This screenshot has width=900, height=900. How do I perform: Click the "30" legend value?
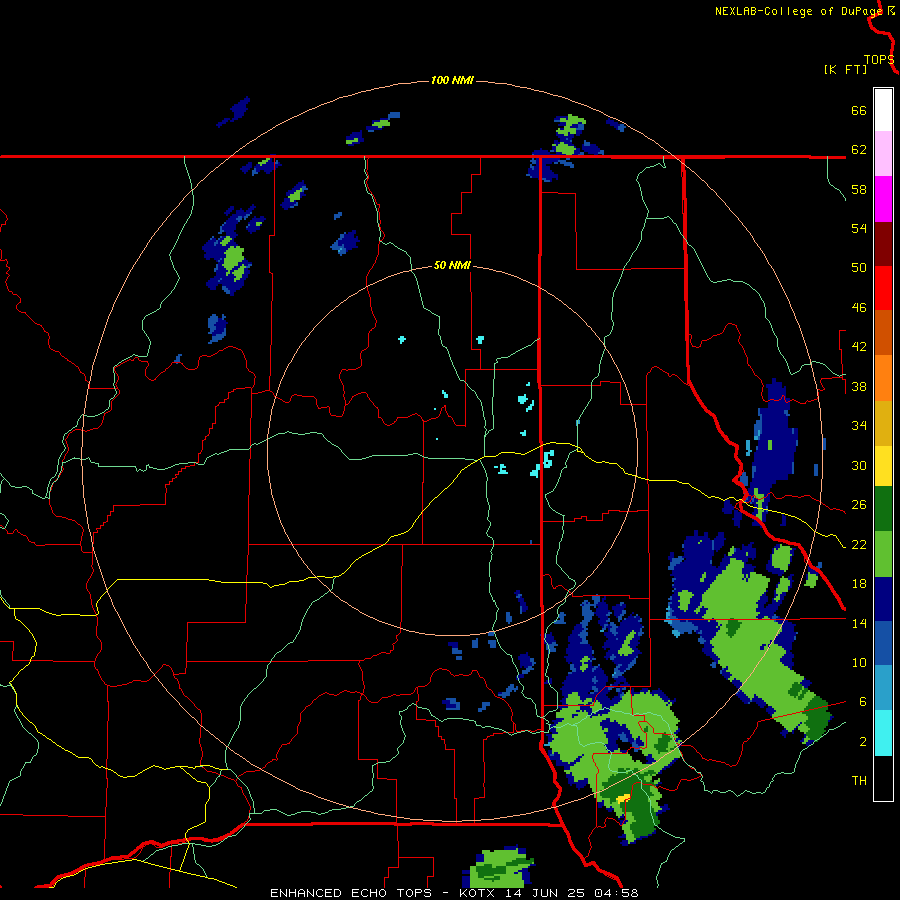pyautogui.click(x=859, y=465)
